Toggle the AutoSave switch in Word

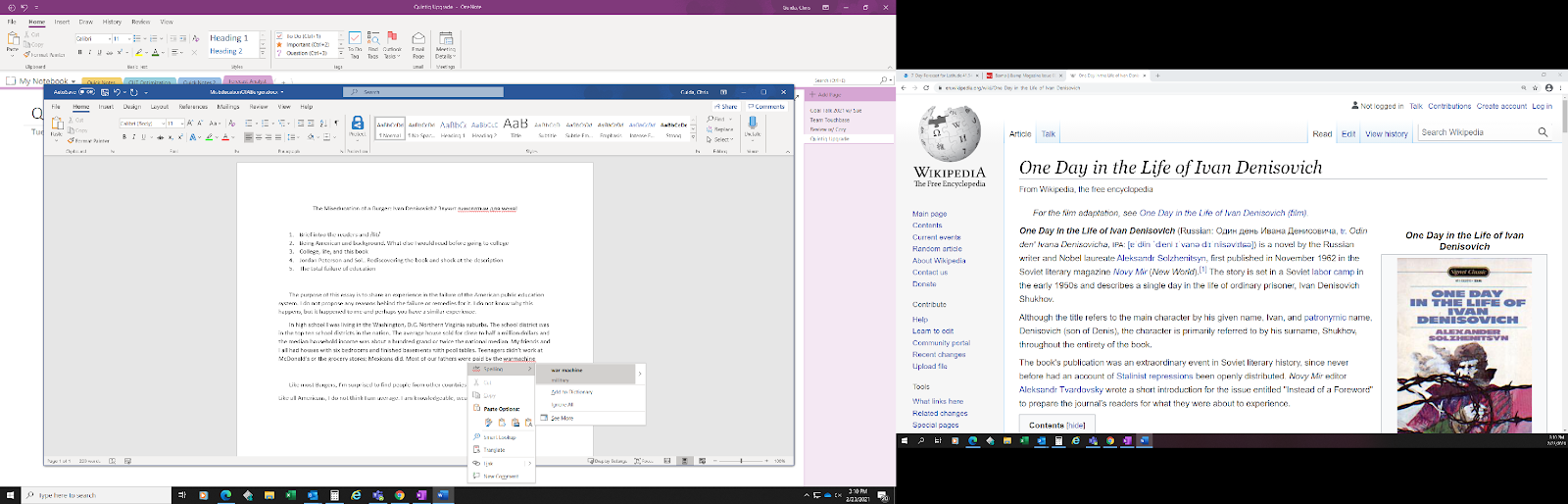(85, 92)
